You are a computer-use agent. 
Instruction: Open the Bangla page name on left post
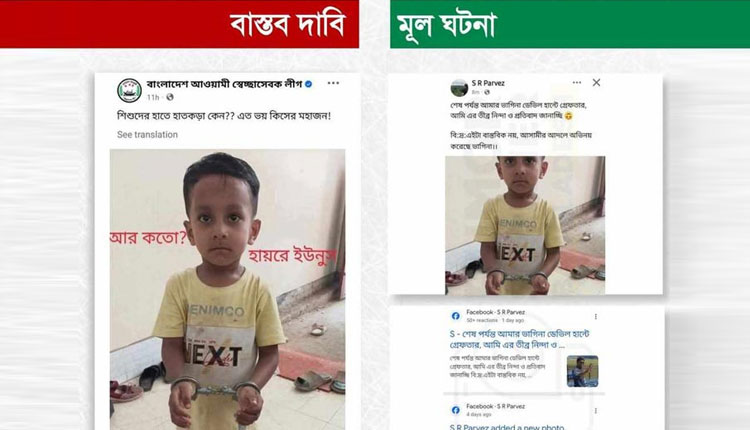tap(224, 84)
